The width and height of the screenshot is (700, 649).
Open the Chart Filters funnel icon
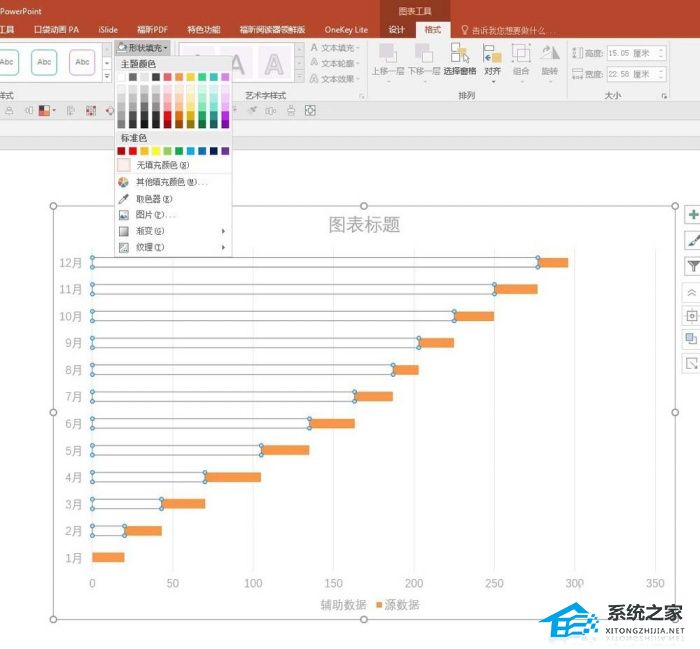pyautogui.click(x=691, y=265)
